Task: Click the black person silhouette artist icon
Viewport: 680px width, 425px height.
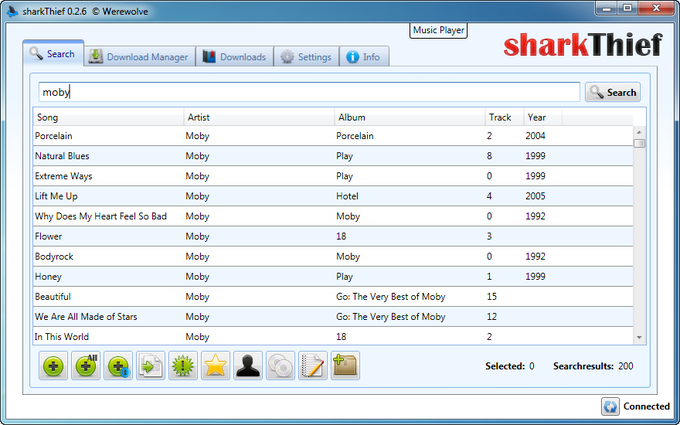Action: point(248,366)
